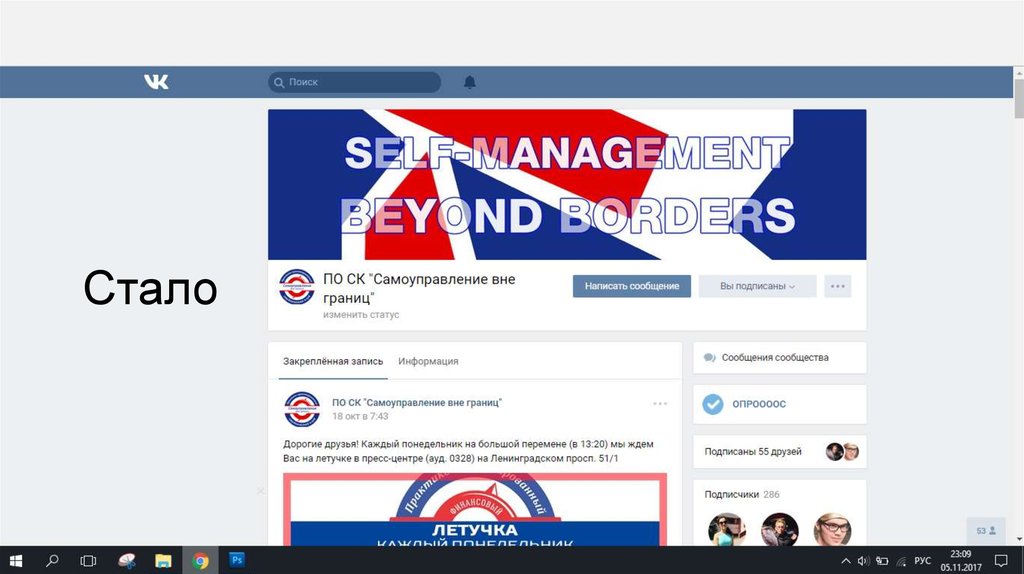Open Windows taskbar search
1024x574 pixels.
coord(52,560)
